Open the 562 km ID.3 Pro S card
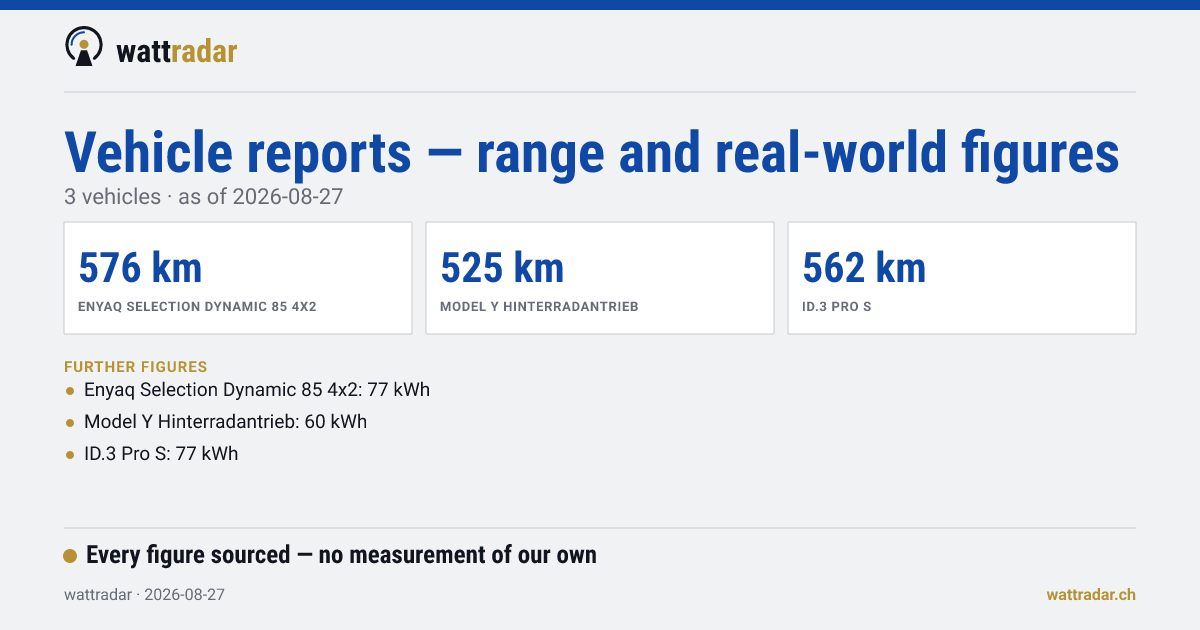This screenshot has width=1200, height=630. click(x=962, y=278)
